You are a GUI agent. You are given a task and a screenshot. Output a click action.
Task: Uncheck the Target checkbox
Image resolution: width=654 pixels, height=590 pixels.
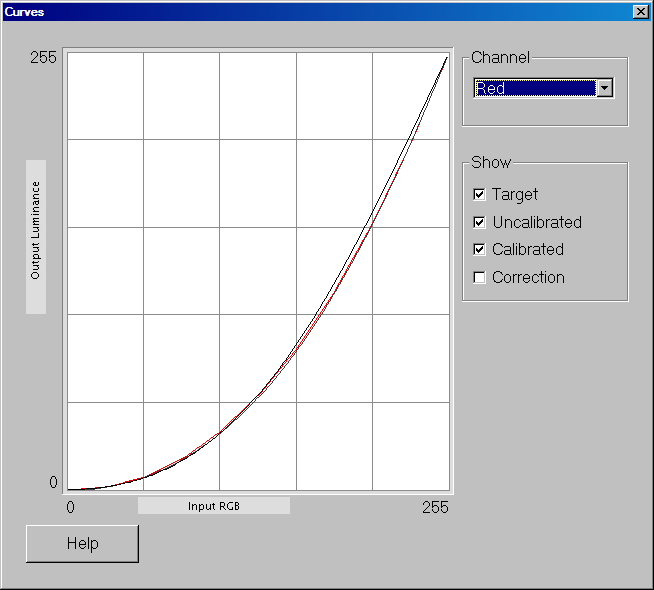pyautogui.click(x=479, y=194)
